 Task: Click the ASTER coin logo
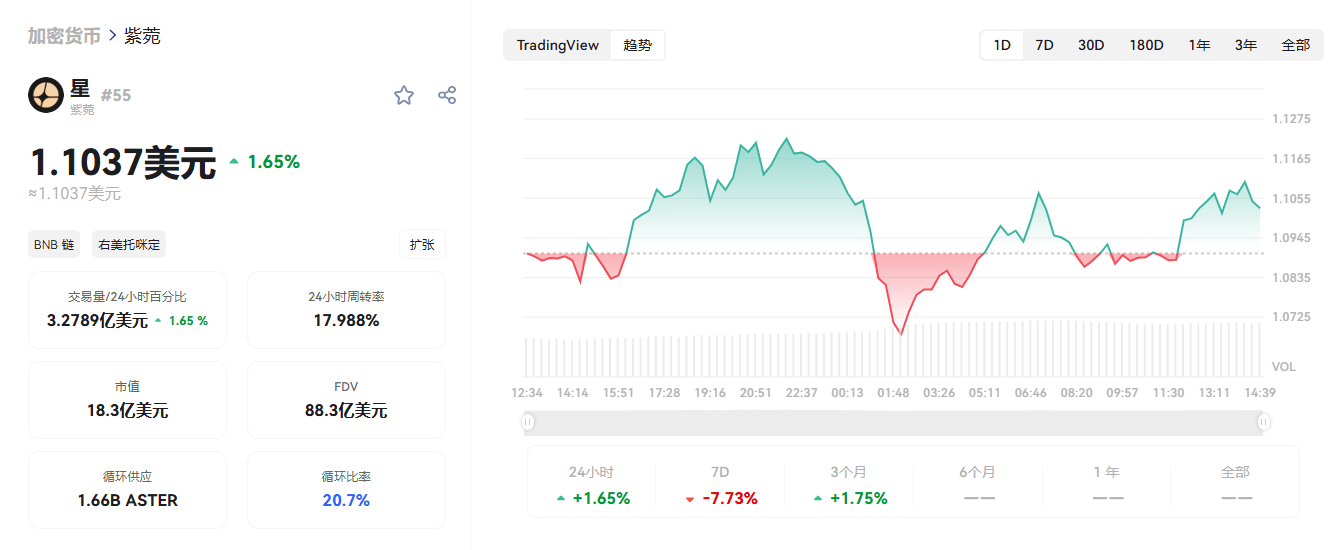[46, 95]
